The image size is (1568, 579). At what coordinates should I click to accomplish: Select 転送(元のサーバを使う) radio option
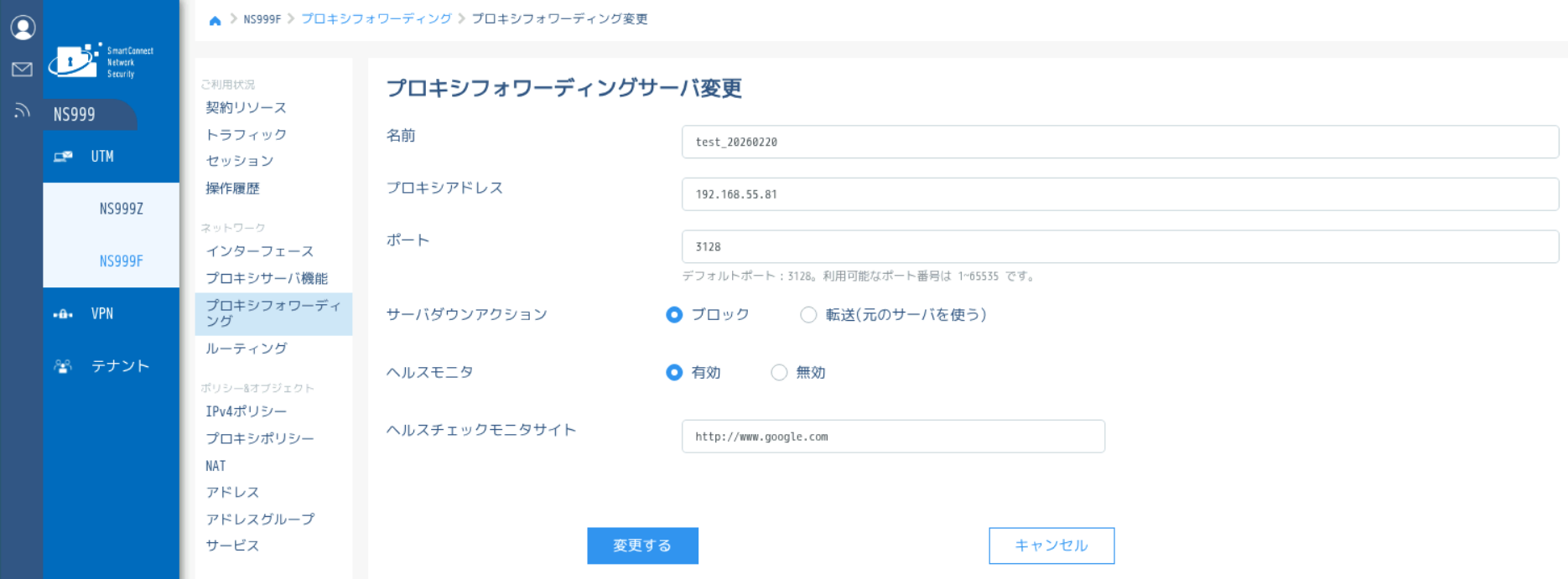pos(808,315)
